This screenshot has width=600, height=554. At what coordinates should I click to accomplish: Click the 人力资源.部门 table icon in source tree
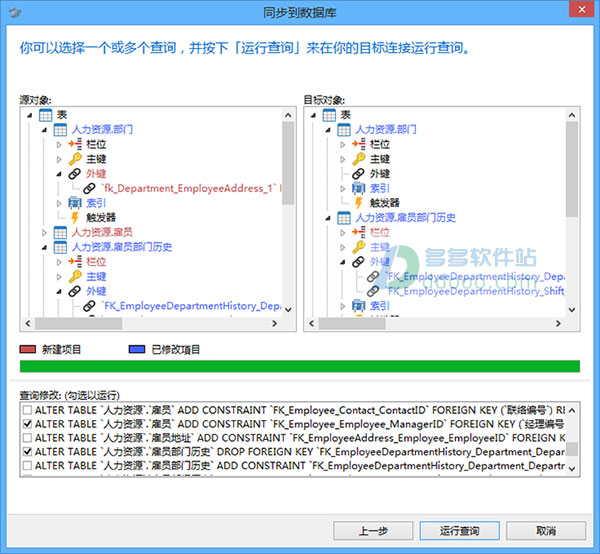point(60,130)
